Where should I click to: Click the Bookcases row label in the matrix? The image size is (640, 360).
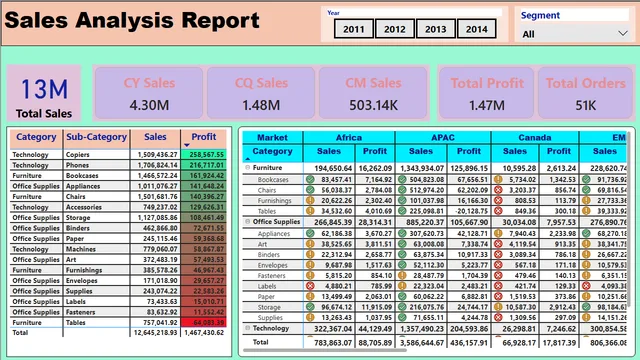pos(273,180)
